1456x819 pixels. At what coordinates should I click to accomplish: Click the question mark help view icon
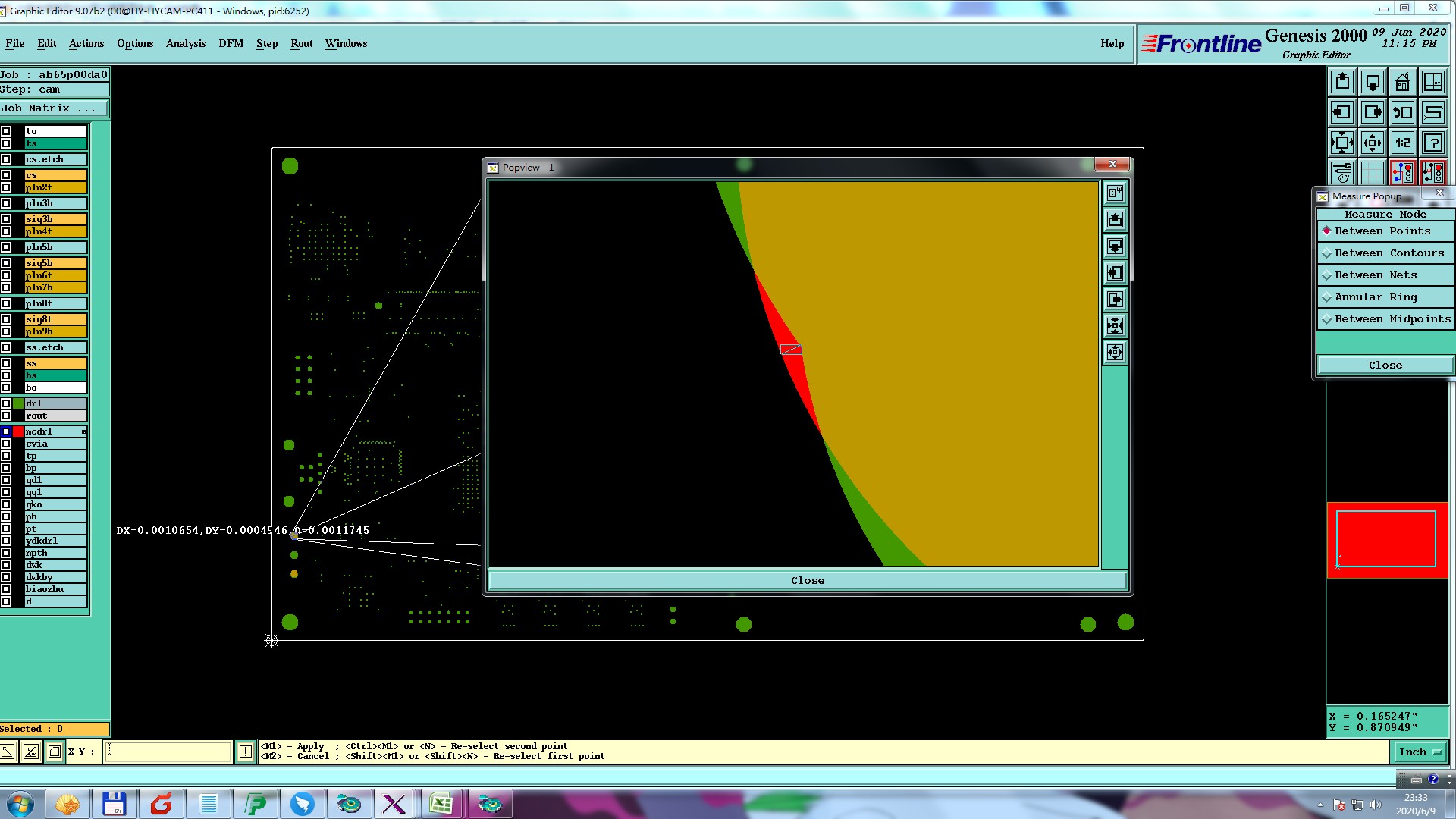click(1432, 142)
